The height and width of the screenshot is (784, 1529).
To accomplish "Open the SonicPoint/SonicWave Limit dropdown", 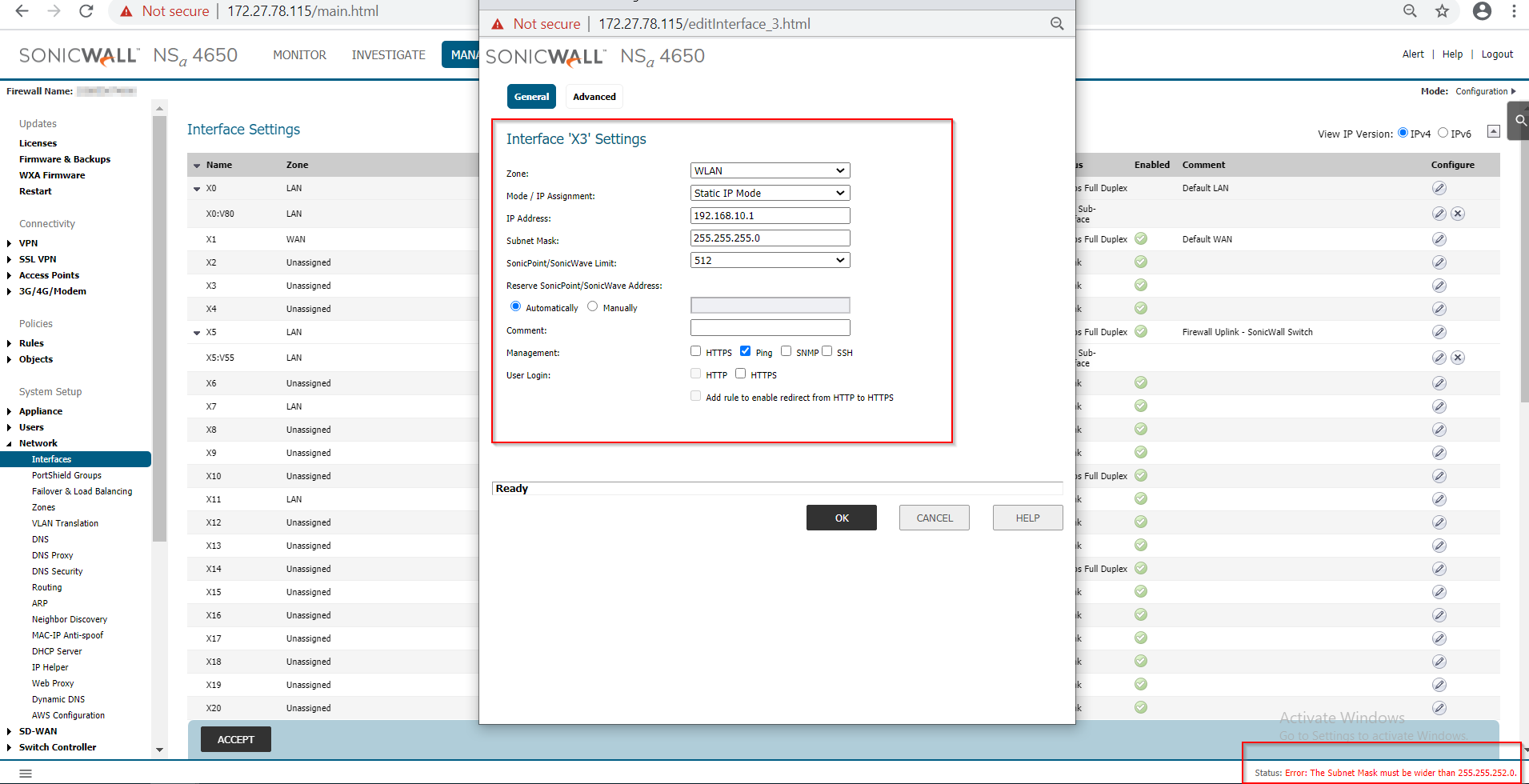I will click(x=770, y=260).
